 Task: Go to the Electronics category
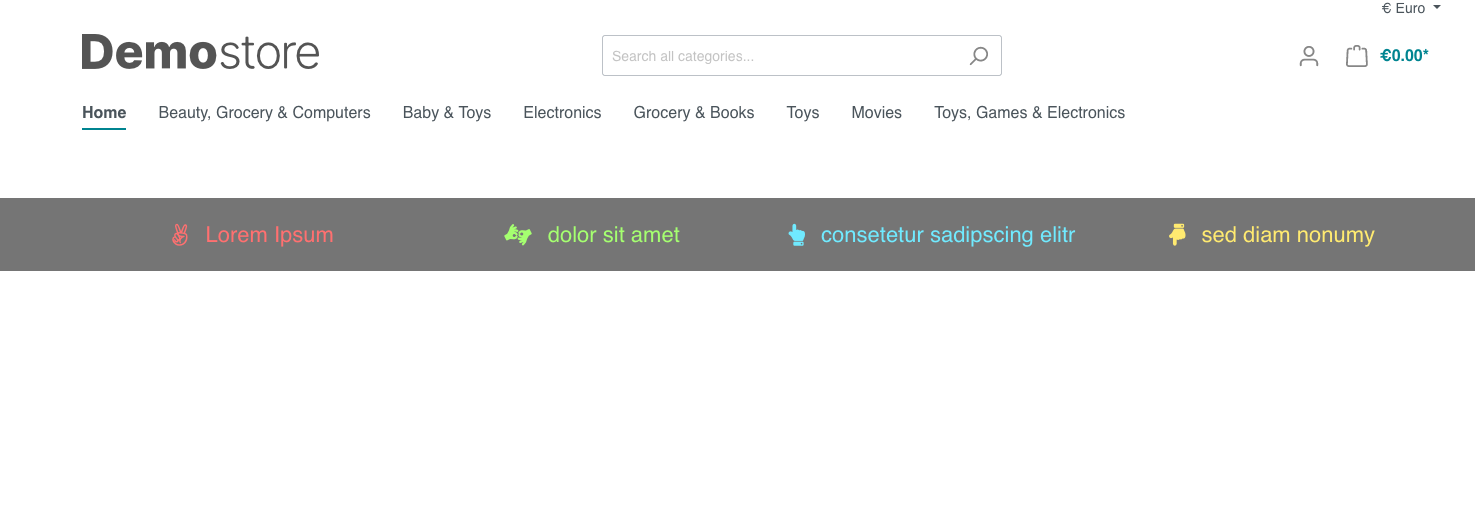(x=562, y=113)
